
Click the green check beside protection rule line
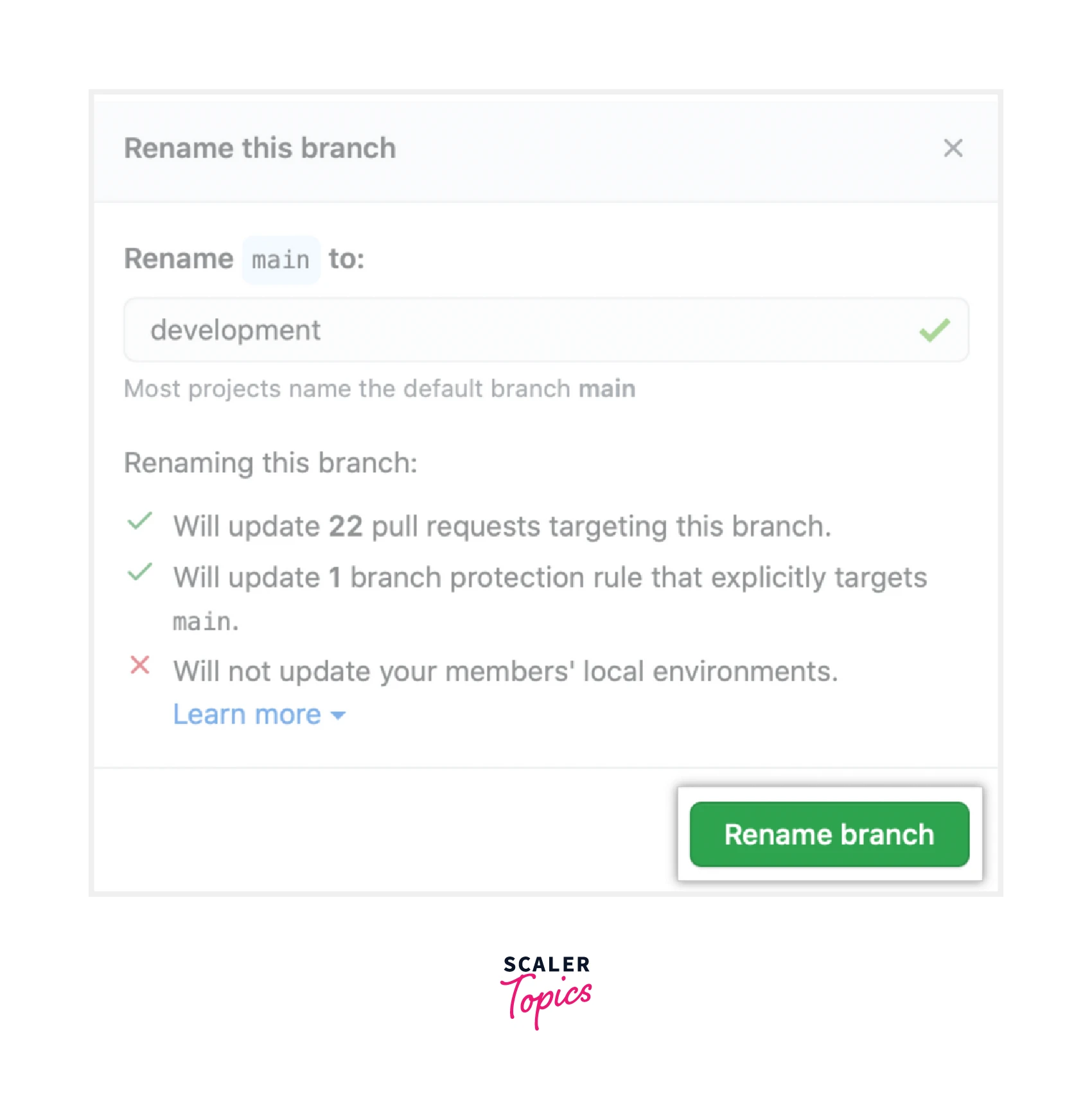click(140, 572)
